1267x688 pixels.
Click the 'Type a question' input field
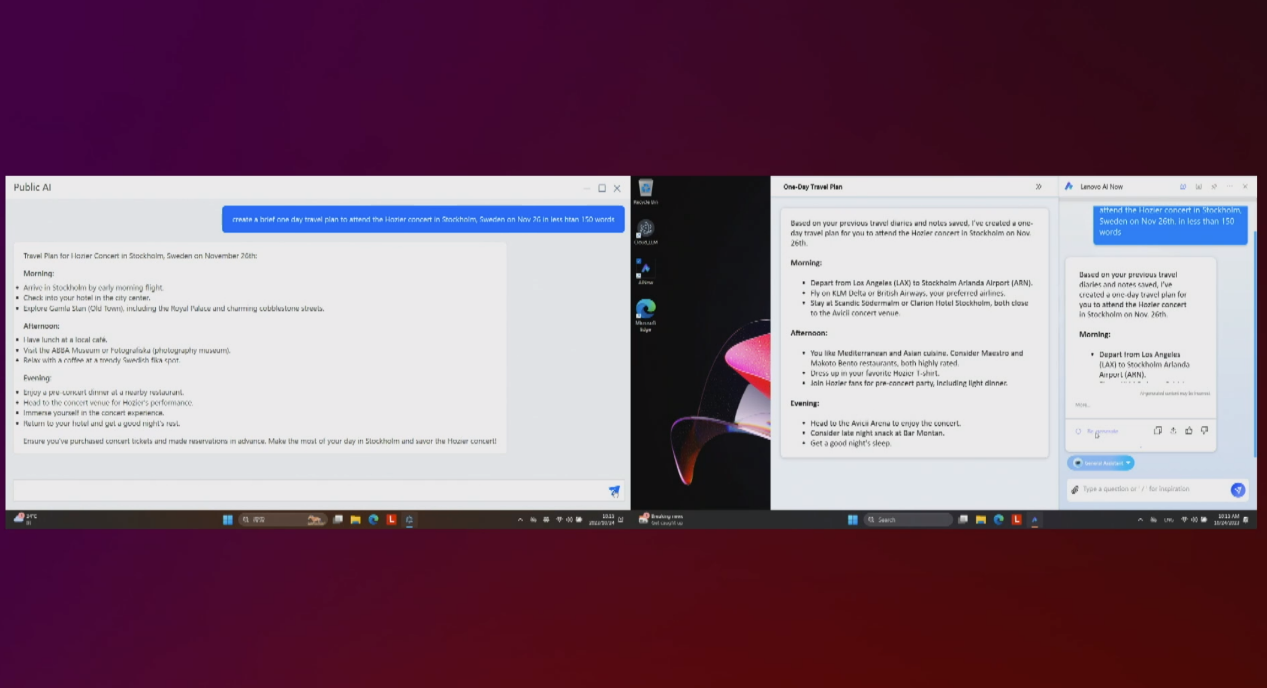pyautogui.click(x=1150, y=490)
